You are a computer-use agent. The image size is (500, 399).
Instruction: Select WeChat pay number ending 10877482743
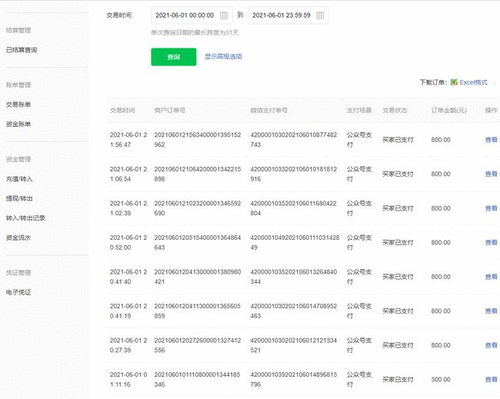pyautogui.click(x=294, y=140)
